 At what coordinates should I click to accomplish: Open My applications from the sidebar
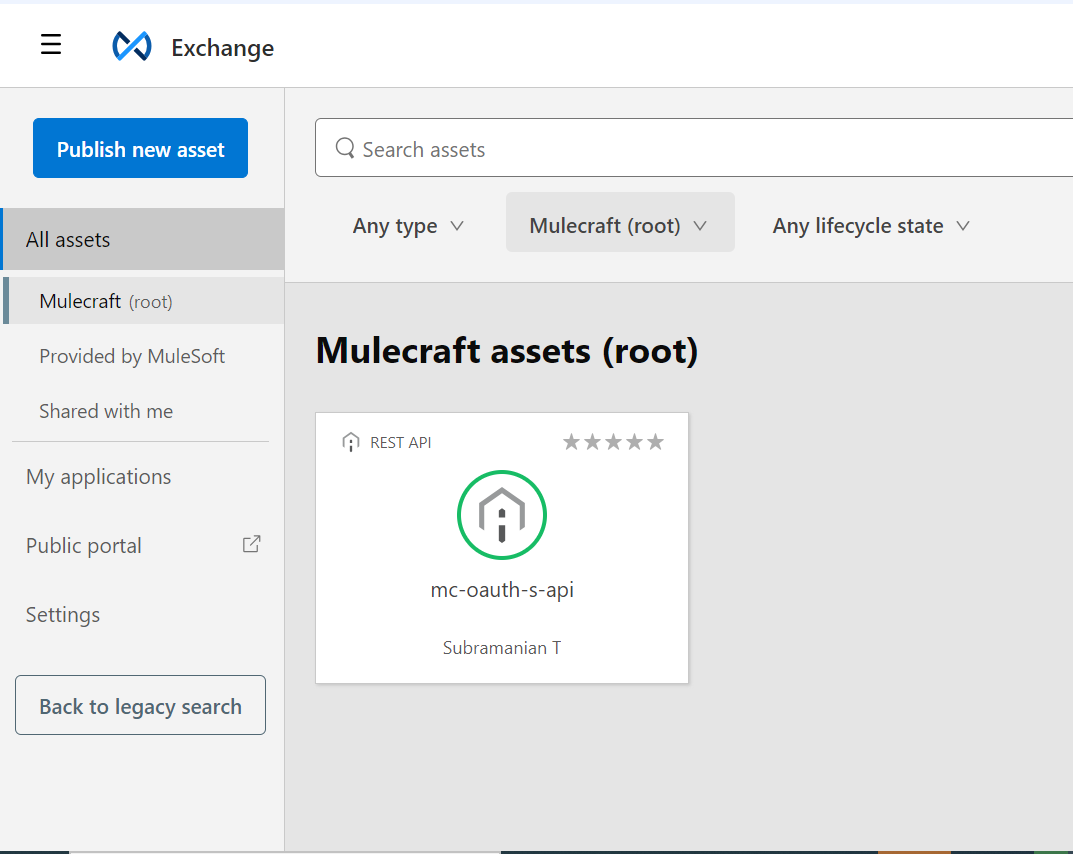tap(98, 477)
